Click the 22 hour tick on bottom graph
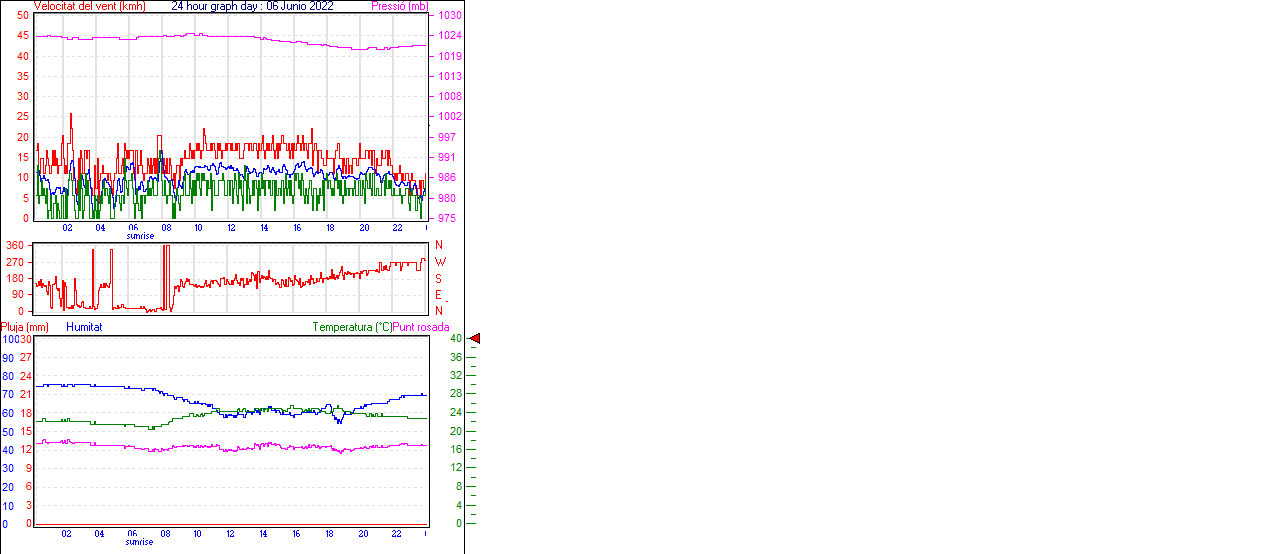1280x554 pixels. point(397,534)
